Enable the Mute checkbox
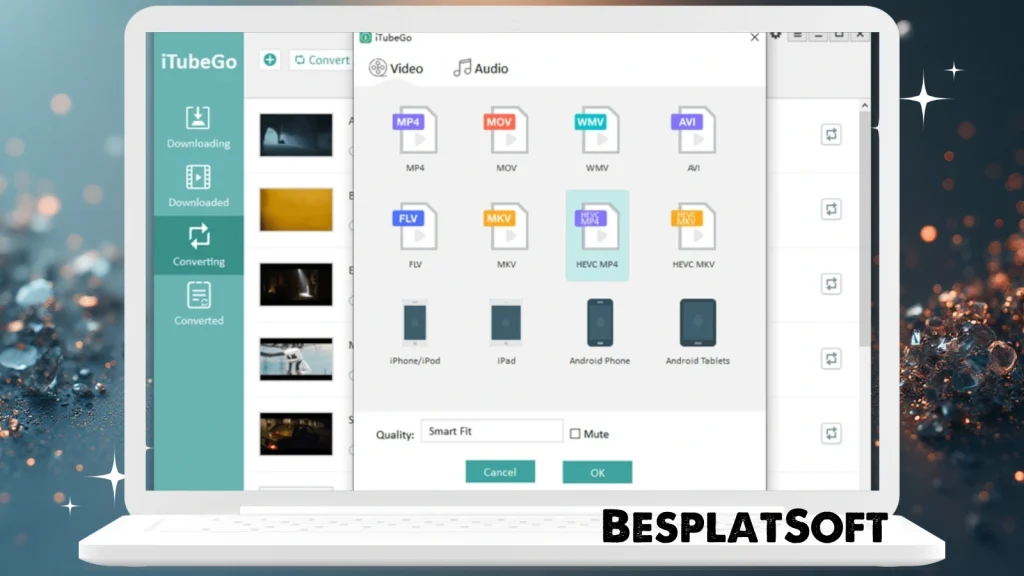This screenshot has height=576, width=1024. click(575, 433)
